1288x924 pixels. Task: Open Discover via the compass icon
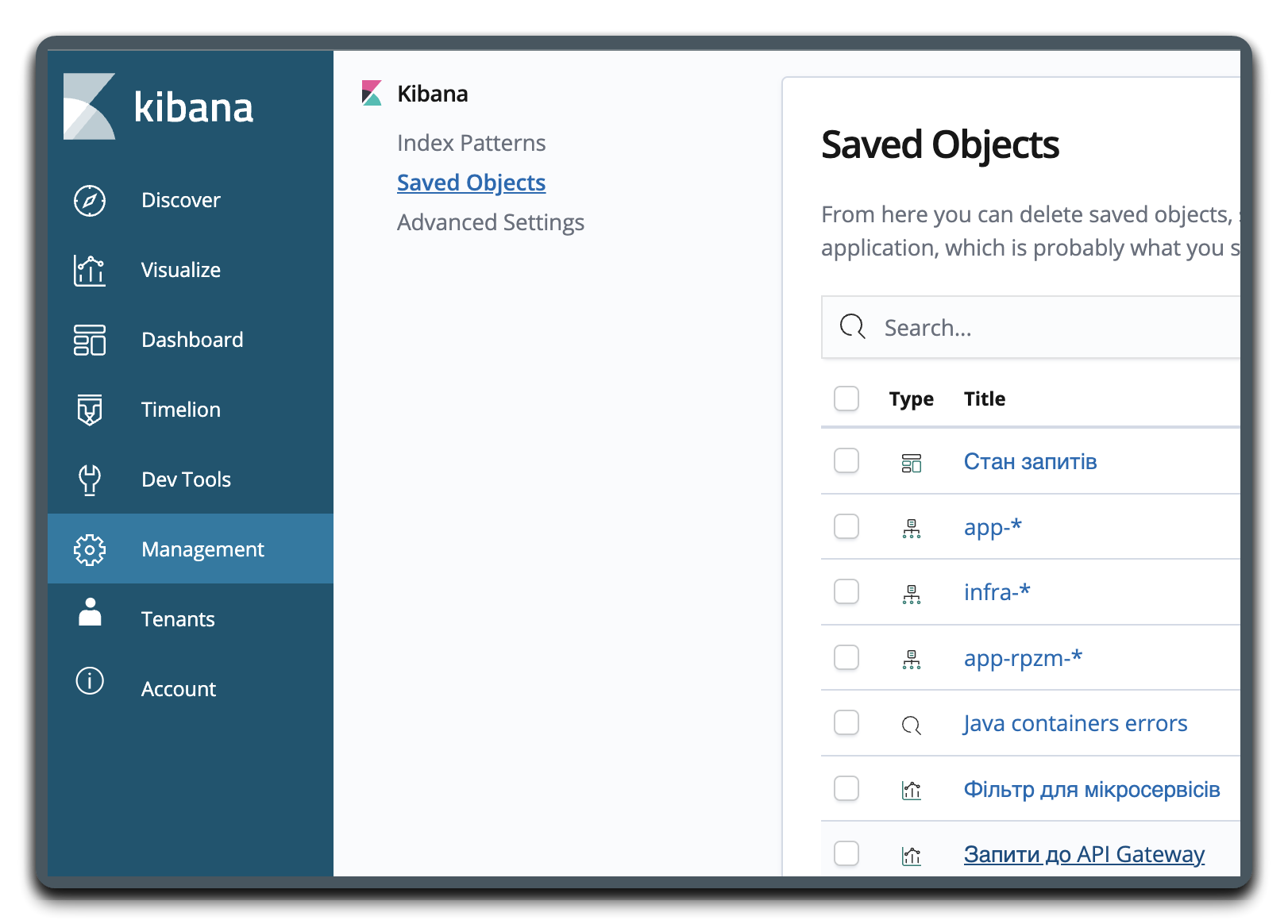[90, 200]
